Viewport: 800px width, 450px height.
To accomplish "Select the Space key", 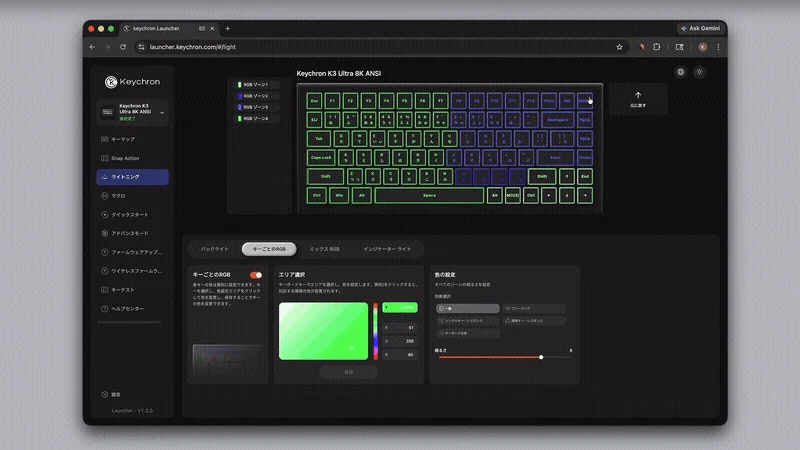I will pos(429,195).
